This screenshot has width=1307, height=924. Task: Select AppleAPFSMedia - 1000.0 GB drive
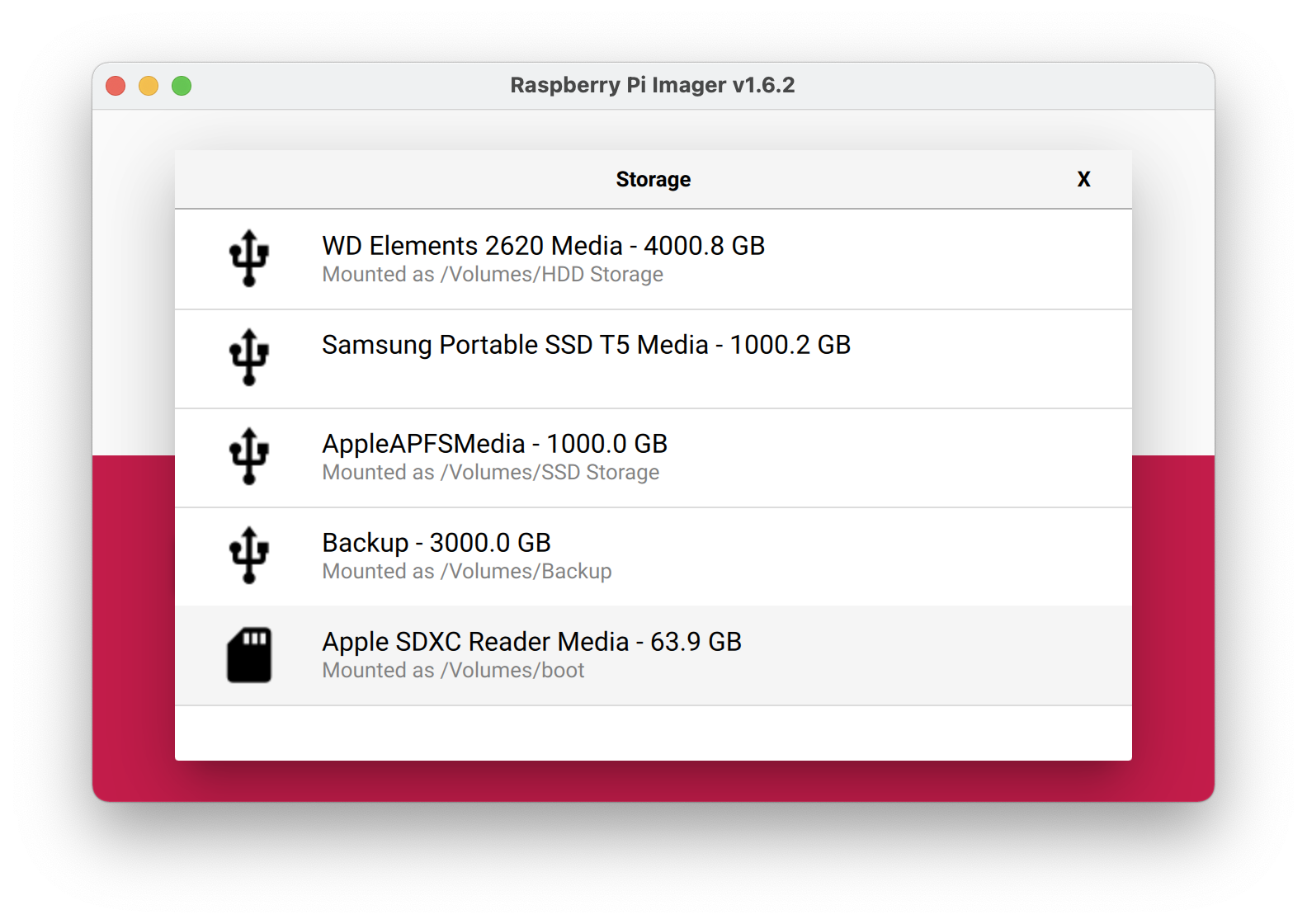pos(653,458)
